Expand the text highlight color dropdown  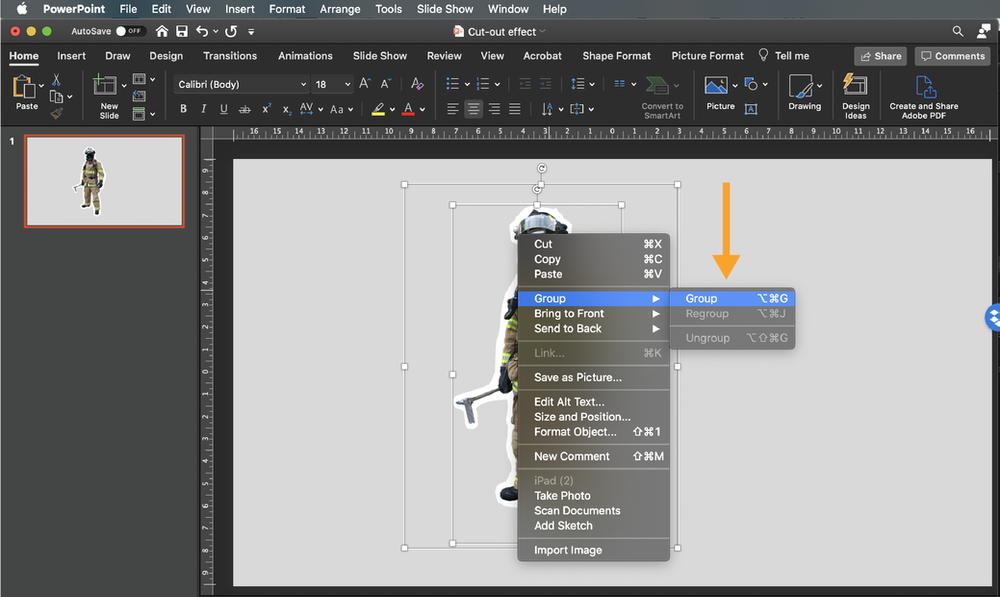(x=392, y=108)
